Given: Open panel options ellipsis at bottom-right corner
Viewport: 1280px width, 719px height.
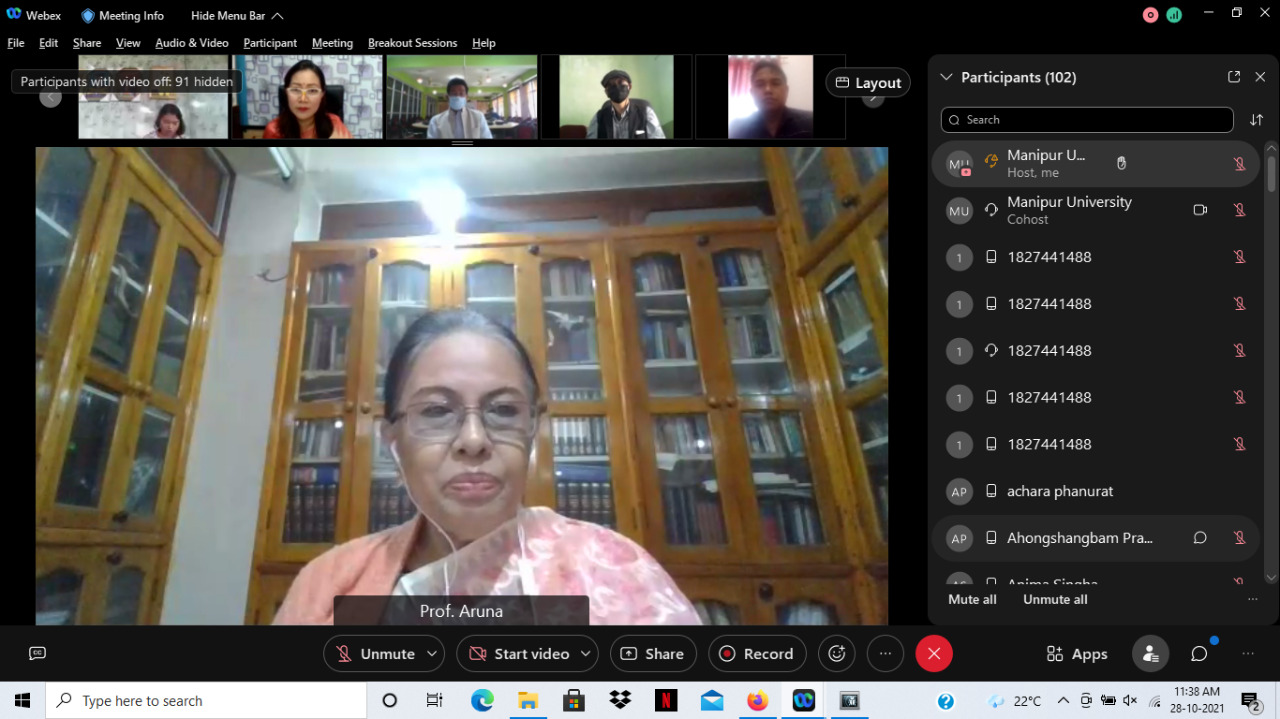Looking at the screenshot, I should pos(1247,654).
